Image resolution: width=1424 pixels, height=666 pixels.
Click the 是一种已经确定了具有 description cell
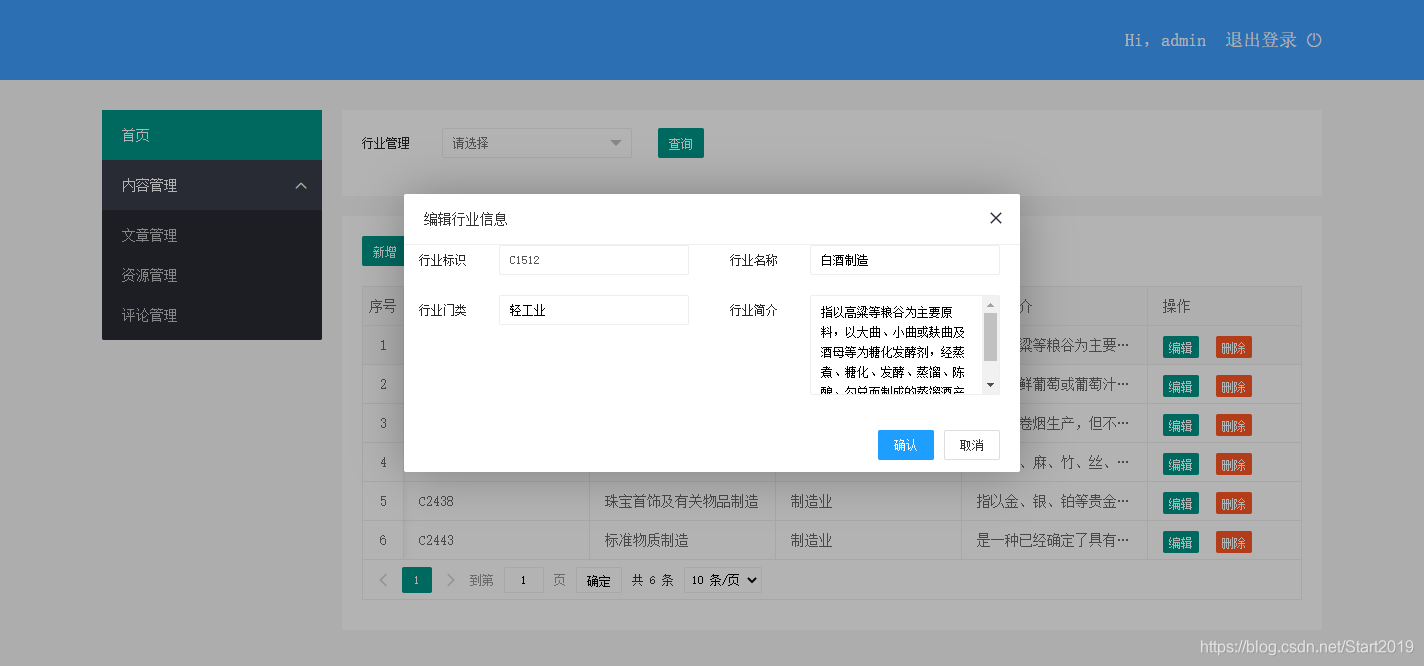point(1055,540)
